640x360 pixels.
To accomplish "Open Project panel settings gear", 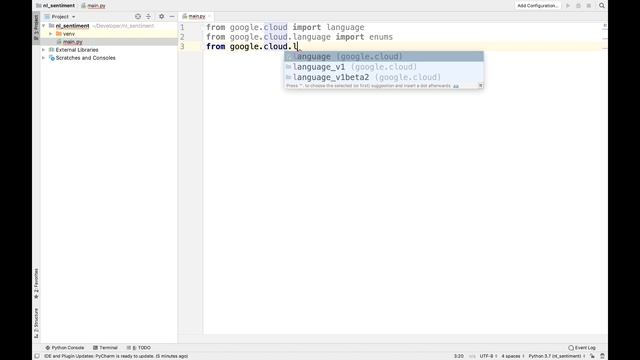I will point(161,16).
